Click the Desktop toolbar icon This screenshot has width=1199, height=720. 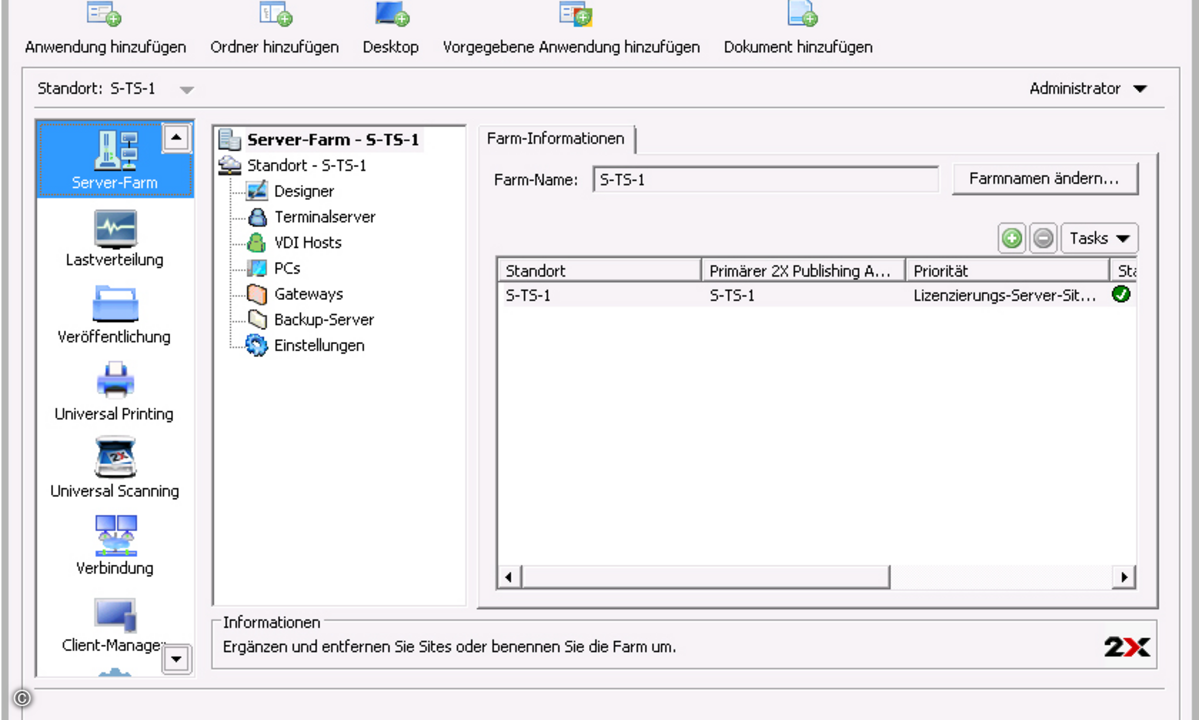(392, 14)
